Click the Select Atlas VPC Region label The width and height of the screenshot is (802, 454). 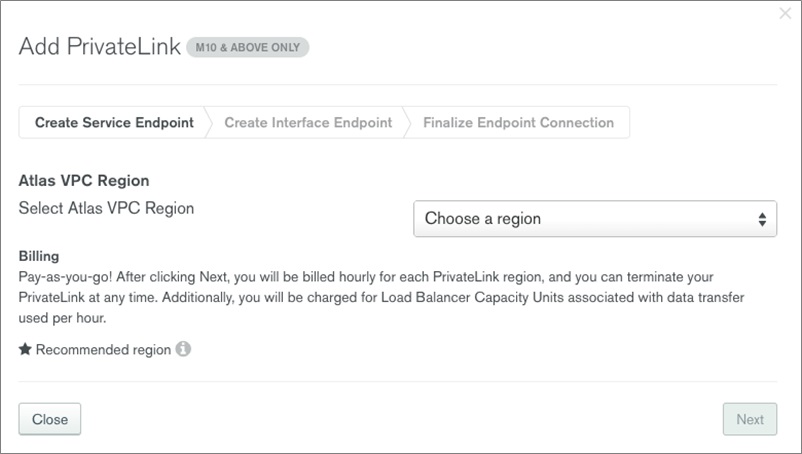click(x=106, y=208)
